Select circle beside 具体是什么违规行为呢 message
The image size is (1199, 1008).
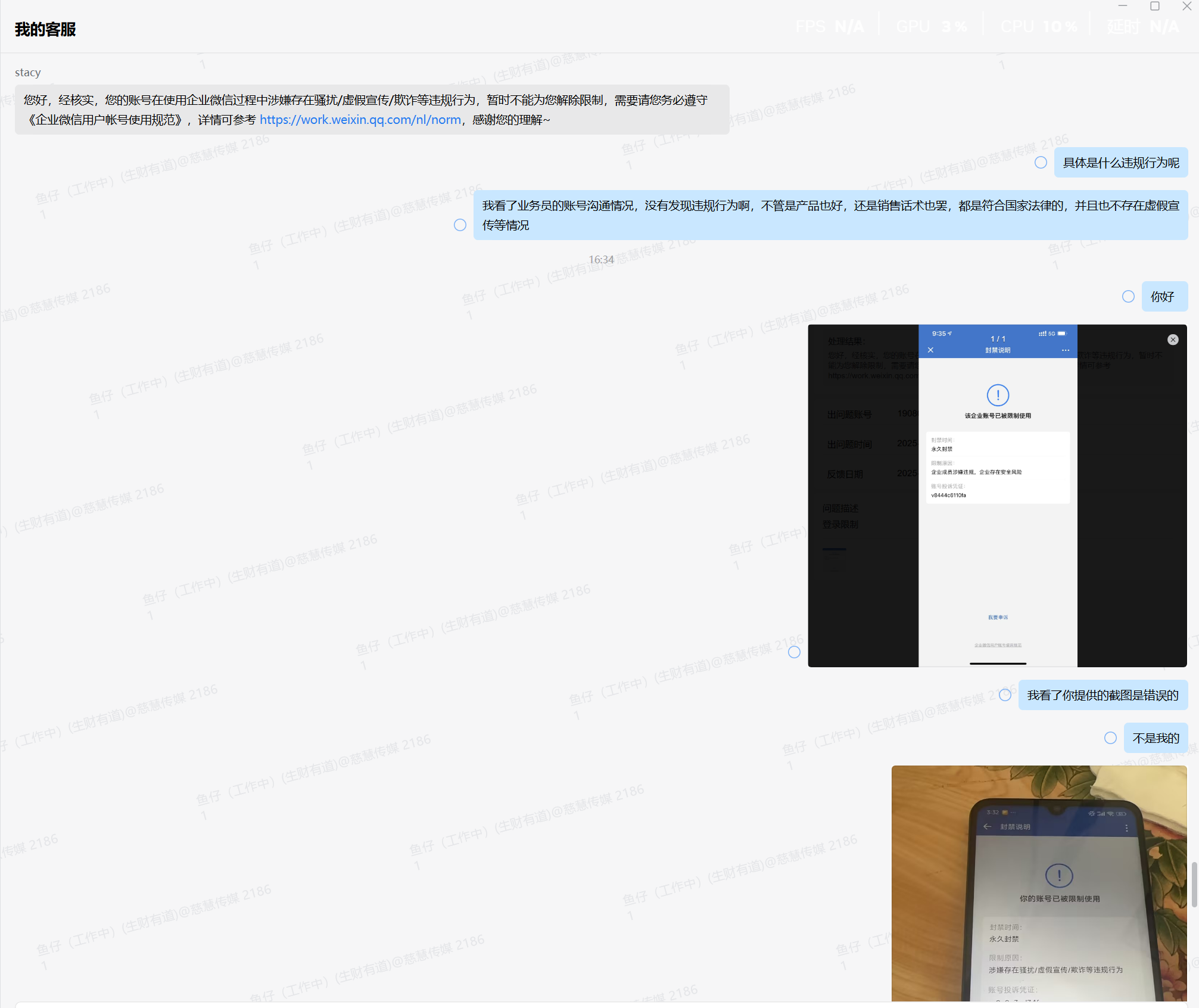pyautogui.click(x=1041, y=163)
